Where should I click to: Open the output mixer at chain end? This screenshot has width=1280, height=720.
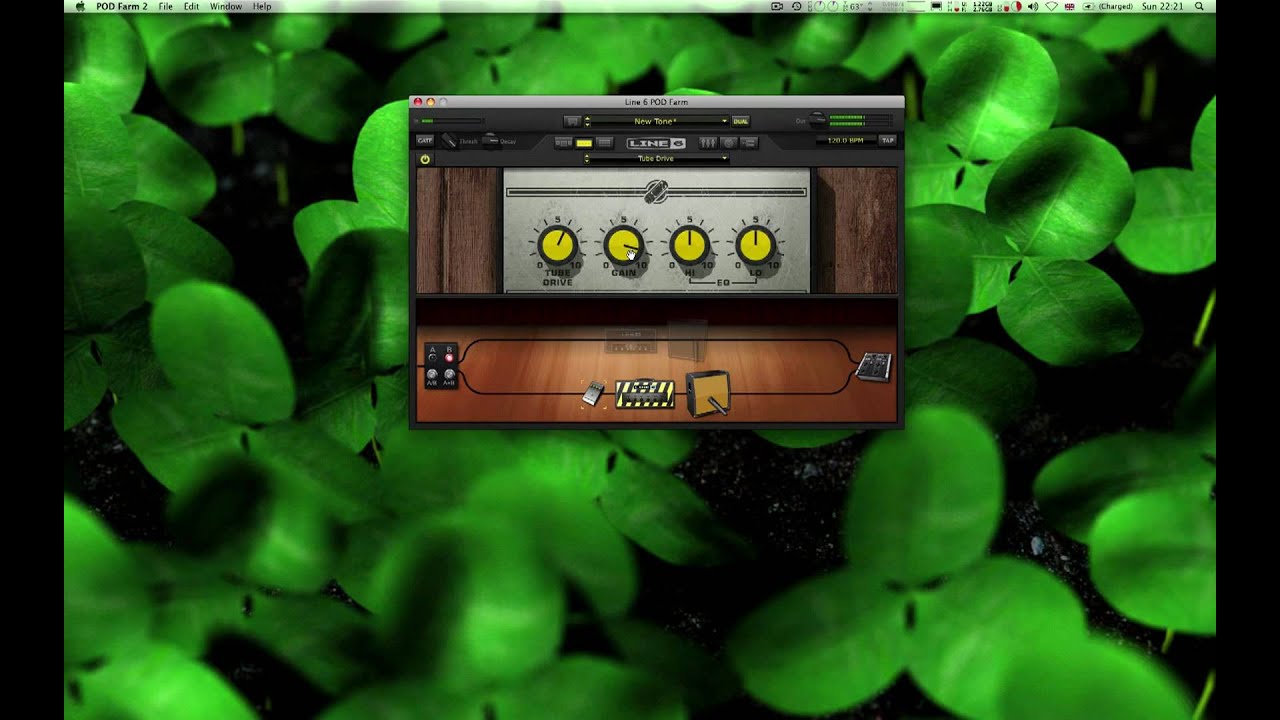873,367
